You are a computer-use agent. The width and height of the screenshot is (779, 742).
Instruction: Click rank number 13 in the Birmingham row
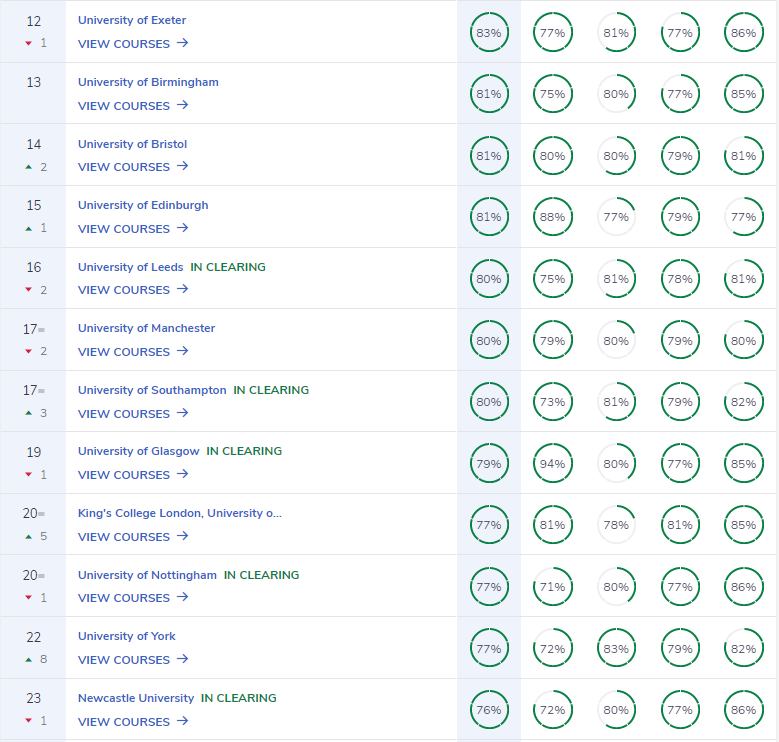34,82
